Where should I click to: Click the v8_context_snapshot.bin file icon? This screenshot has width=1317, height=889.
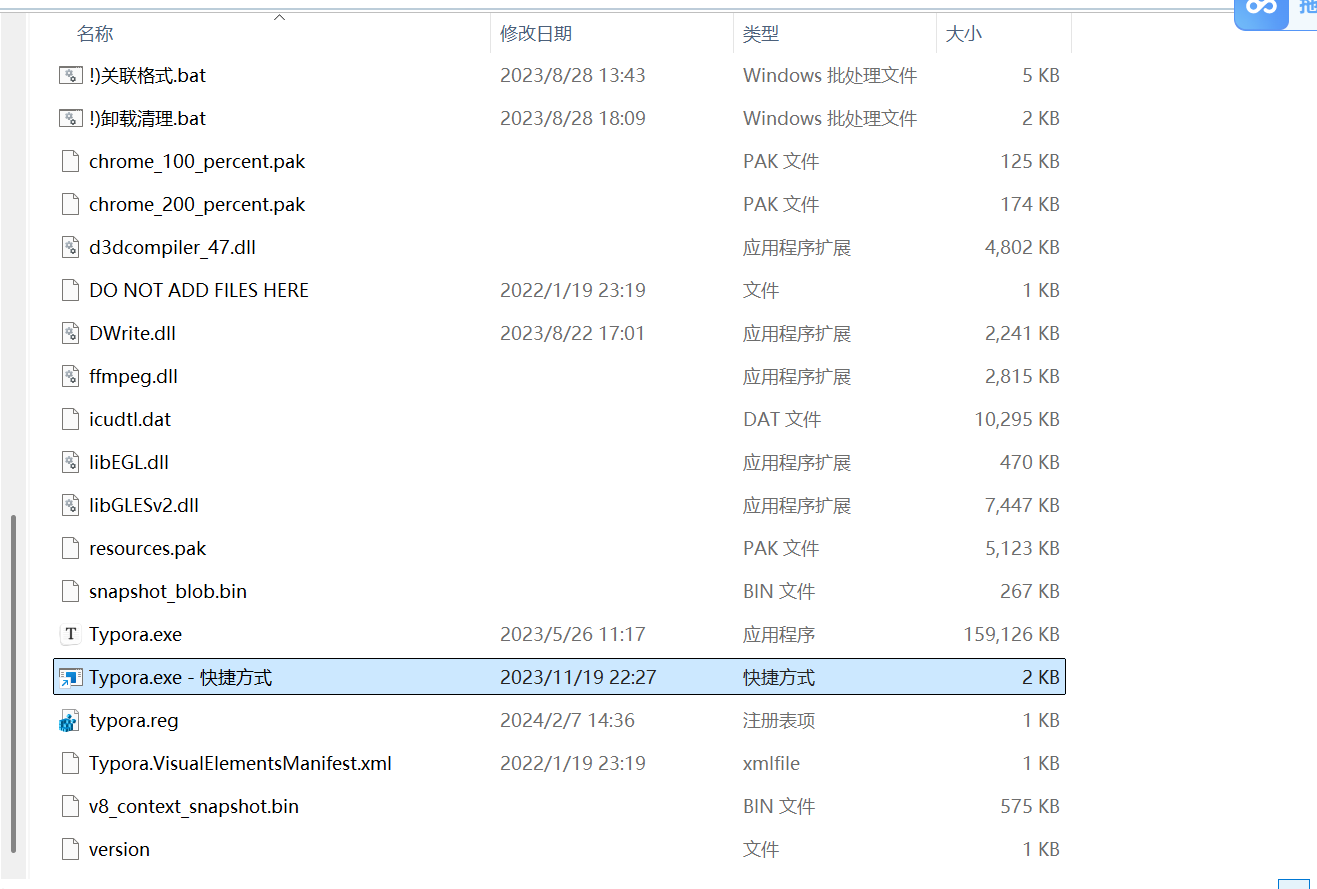70,806
